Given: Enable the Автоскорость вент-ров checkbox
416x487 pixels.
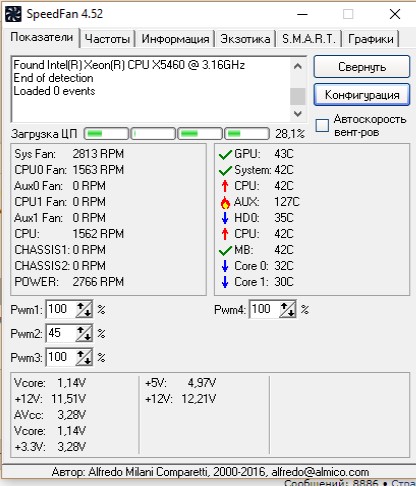Looking at the screenshot, I should coord(322,126).
